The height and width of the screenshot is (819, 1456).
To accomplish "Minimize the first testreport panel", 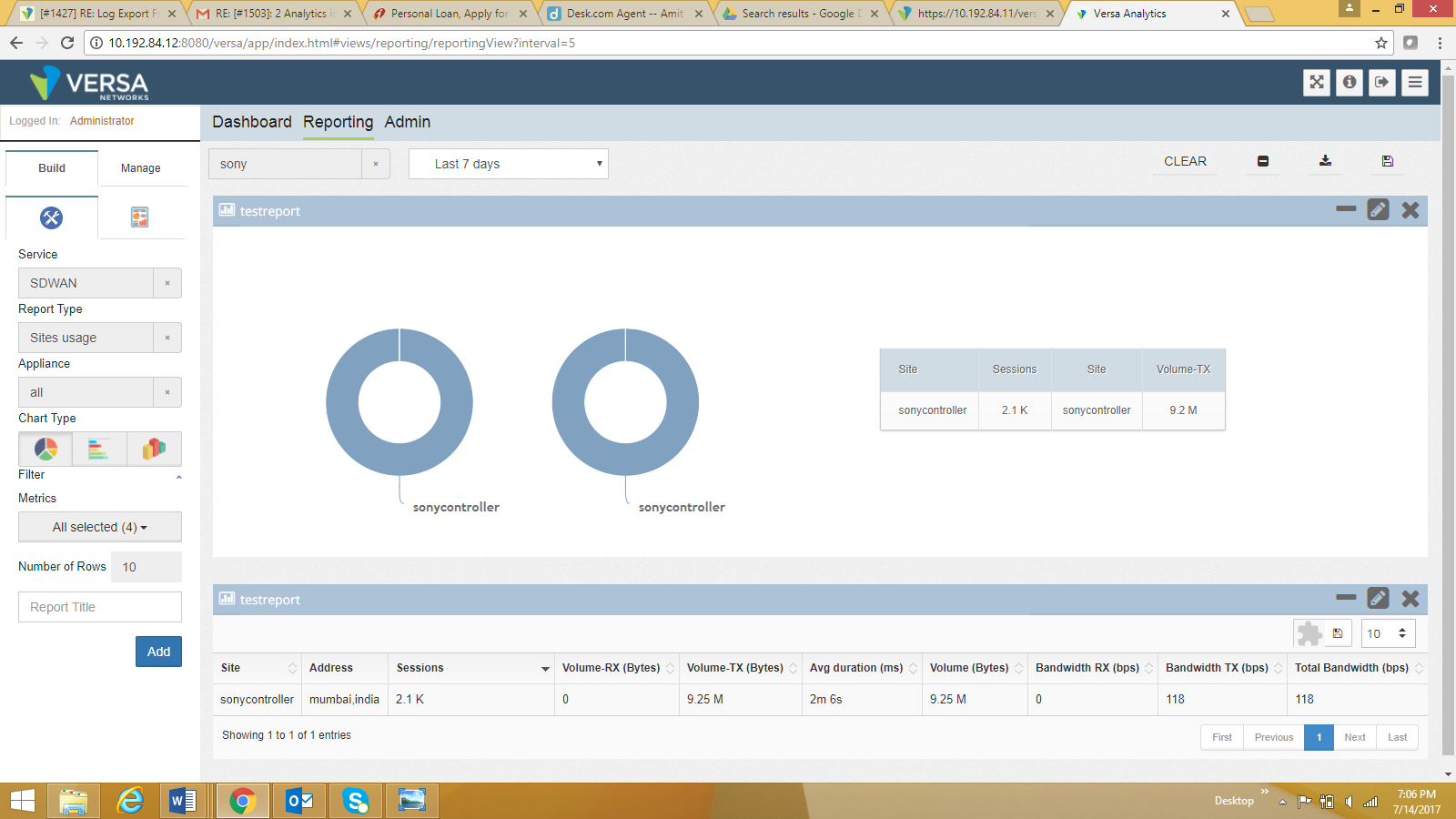I will (1346, 209).
